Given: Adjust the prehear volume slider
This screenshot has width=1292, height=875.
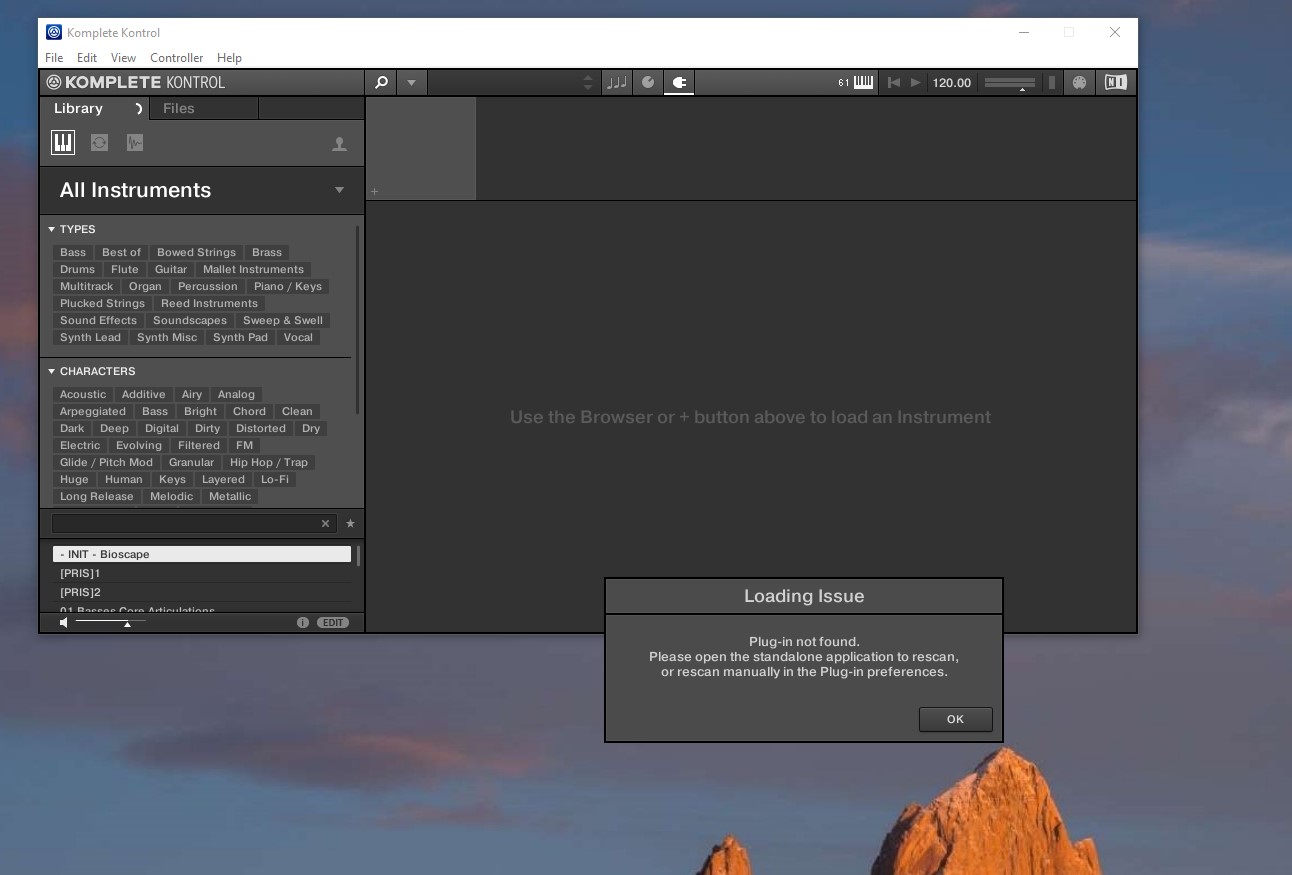Looking at the screenshot, I should (x=110, y=623).
